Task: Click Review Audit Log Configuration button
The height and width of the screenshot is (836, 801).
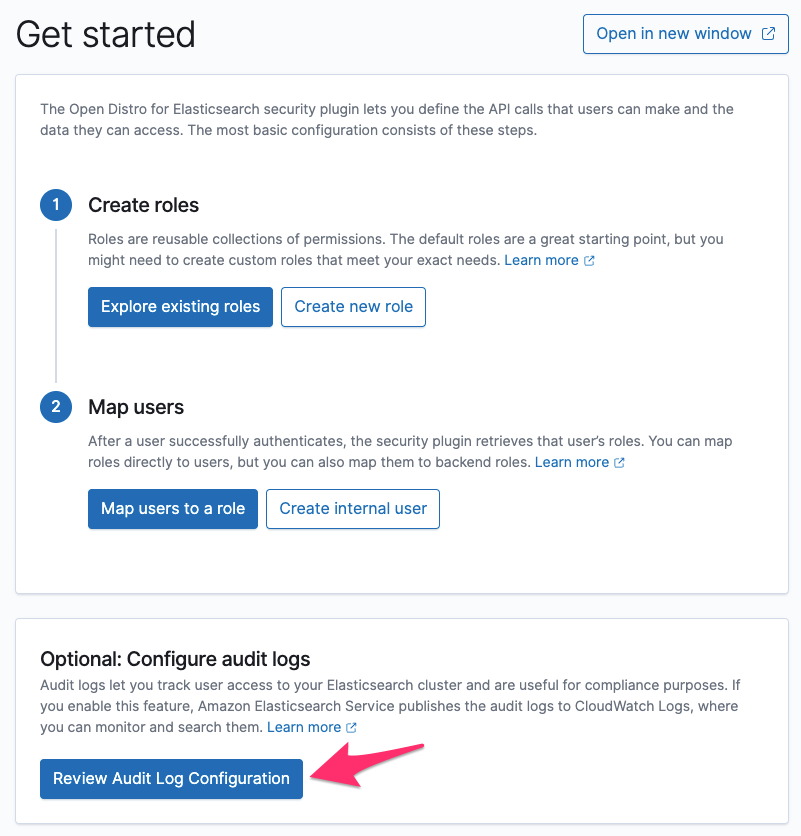Action: click(171, 779)
